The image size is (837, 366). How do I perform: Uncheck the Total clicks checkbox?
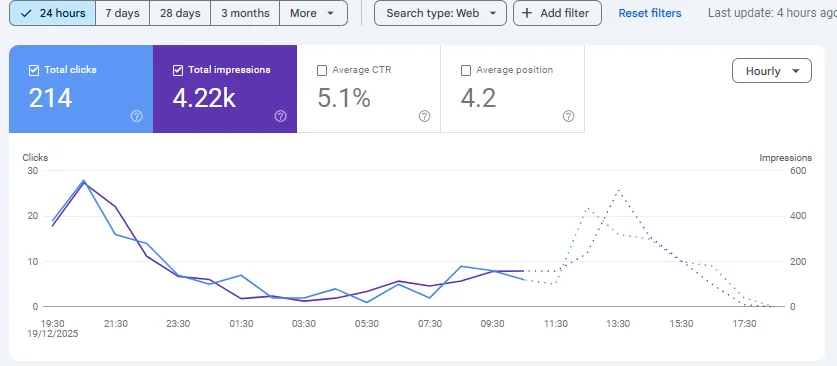click(34, 70)
